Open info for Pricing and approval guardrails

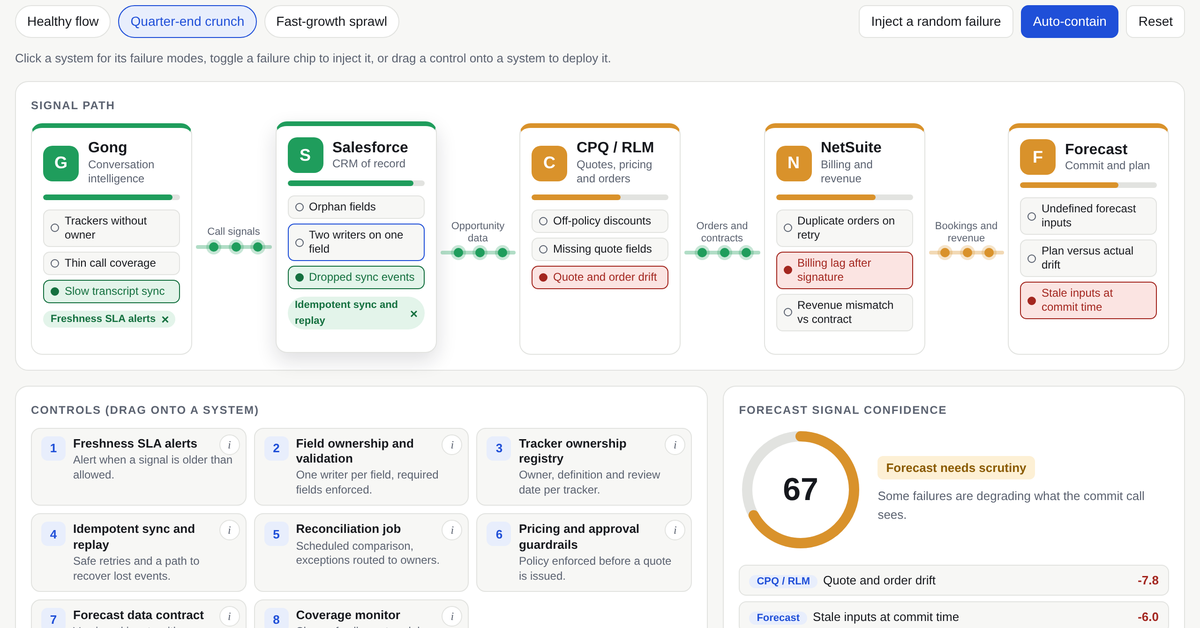click(674, 530)
